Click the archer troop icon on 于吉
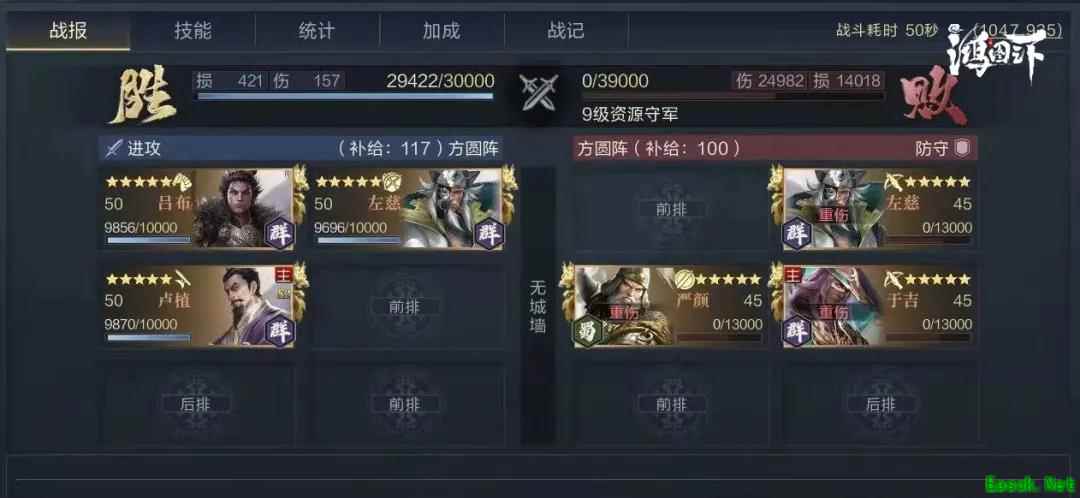This screenshot has height=498, width=1080. pos(893,279)
